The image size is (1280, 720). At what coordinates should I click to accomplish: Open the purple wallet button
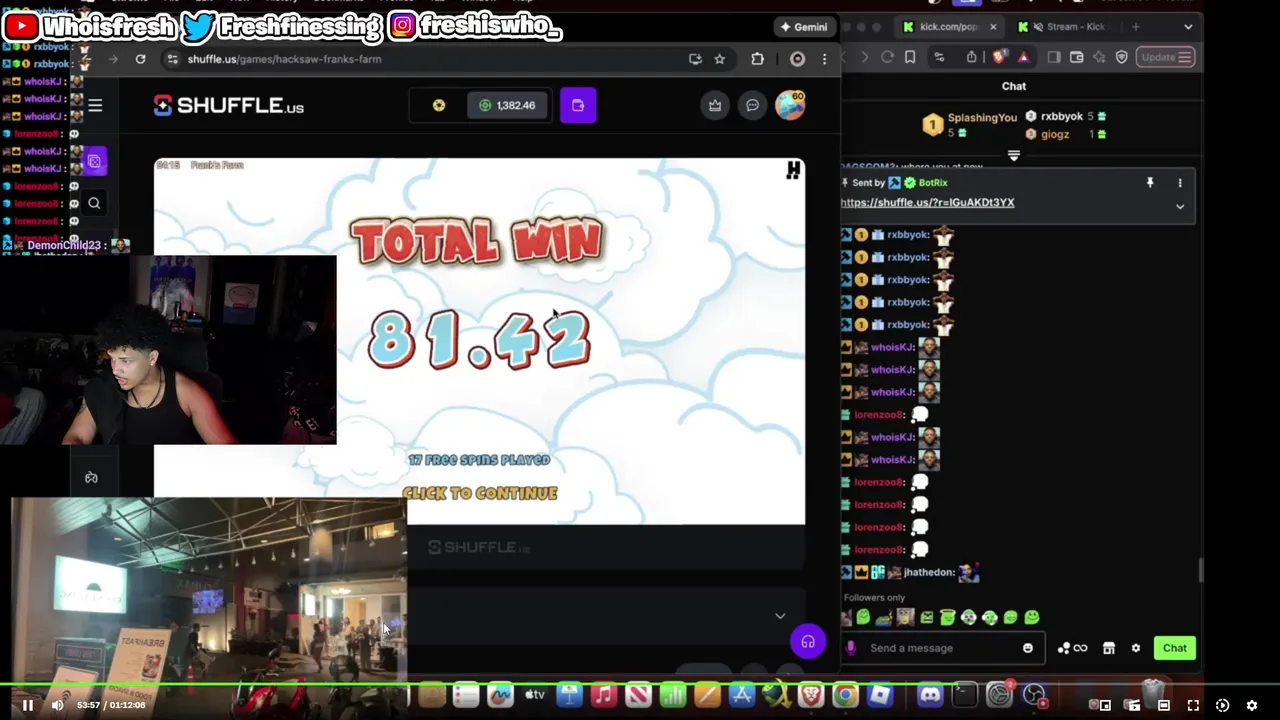pos(578,105)
